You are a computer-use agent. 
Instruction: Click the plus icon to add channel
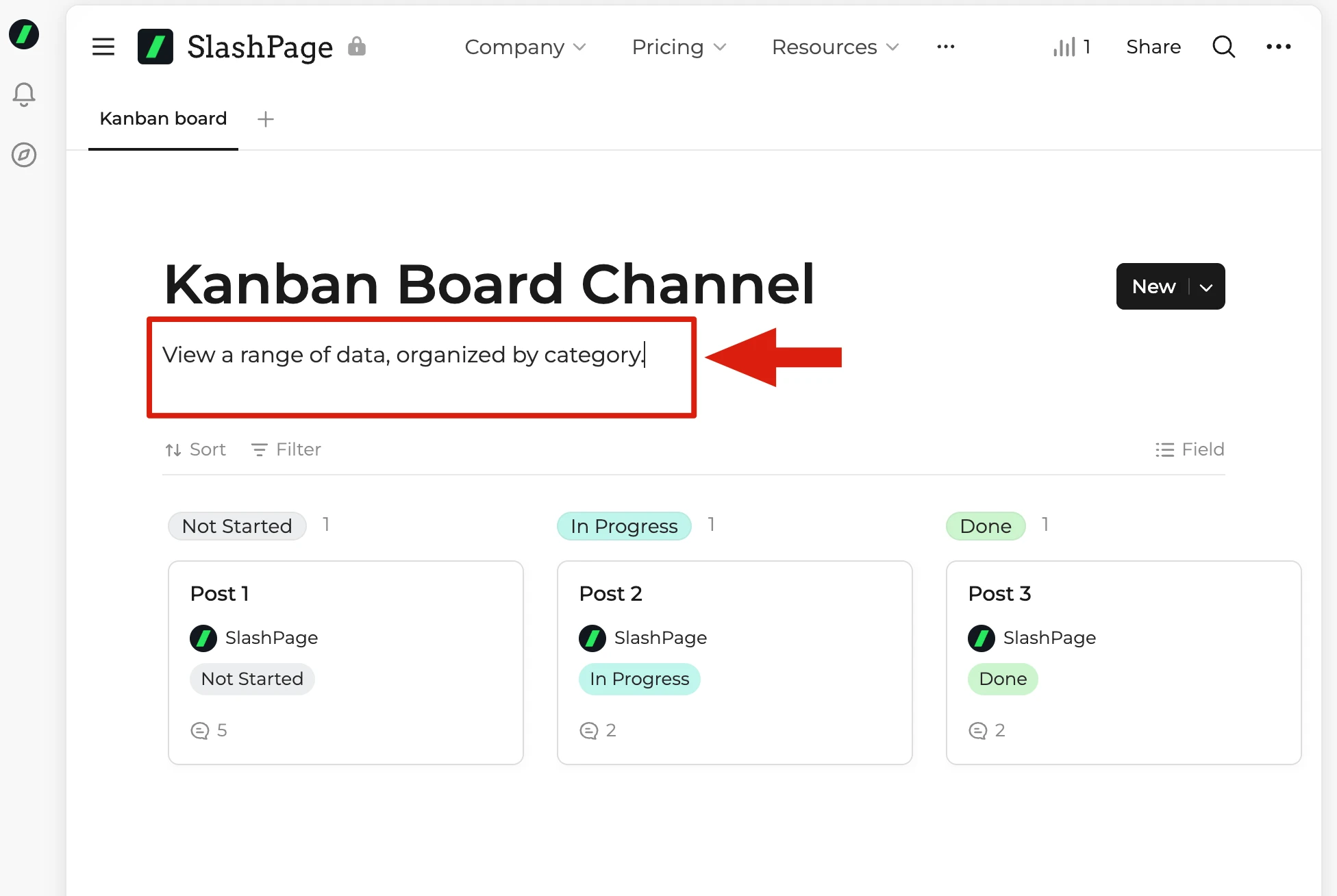tap(266, 119)
